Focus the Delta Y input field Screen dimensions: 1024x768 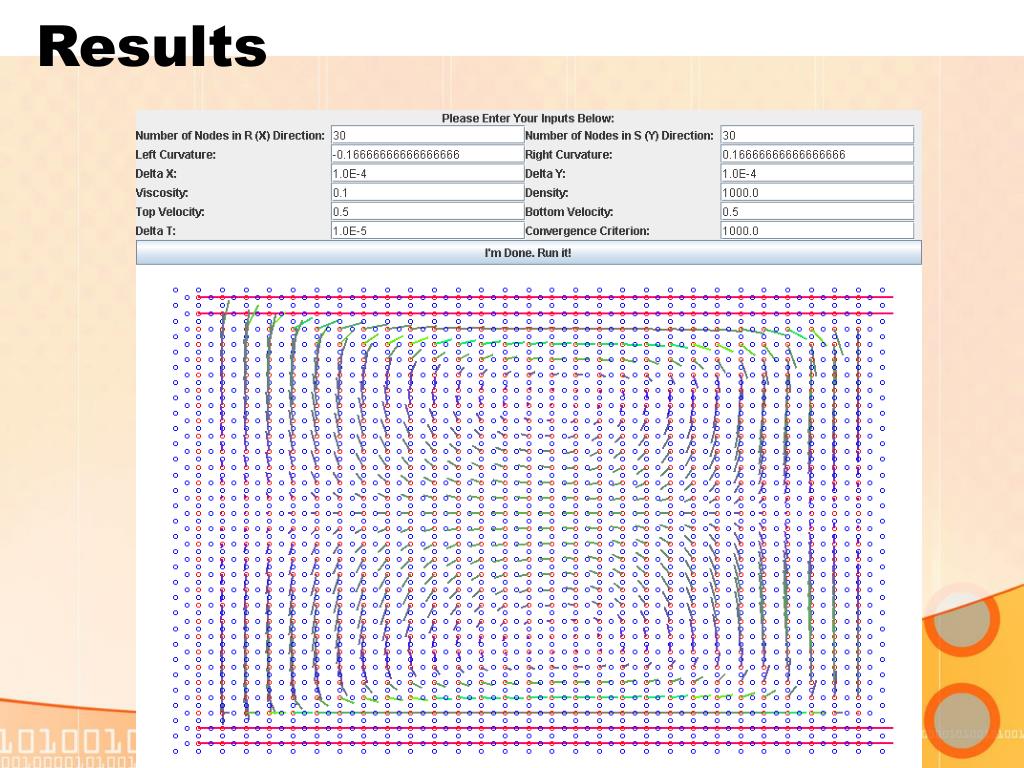pyautogui.click(x=817, y=174)
